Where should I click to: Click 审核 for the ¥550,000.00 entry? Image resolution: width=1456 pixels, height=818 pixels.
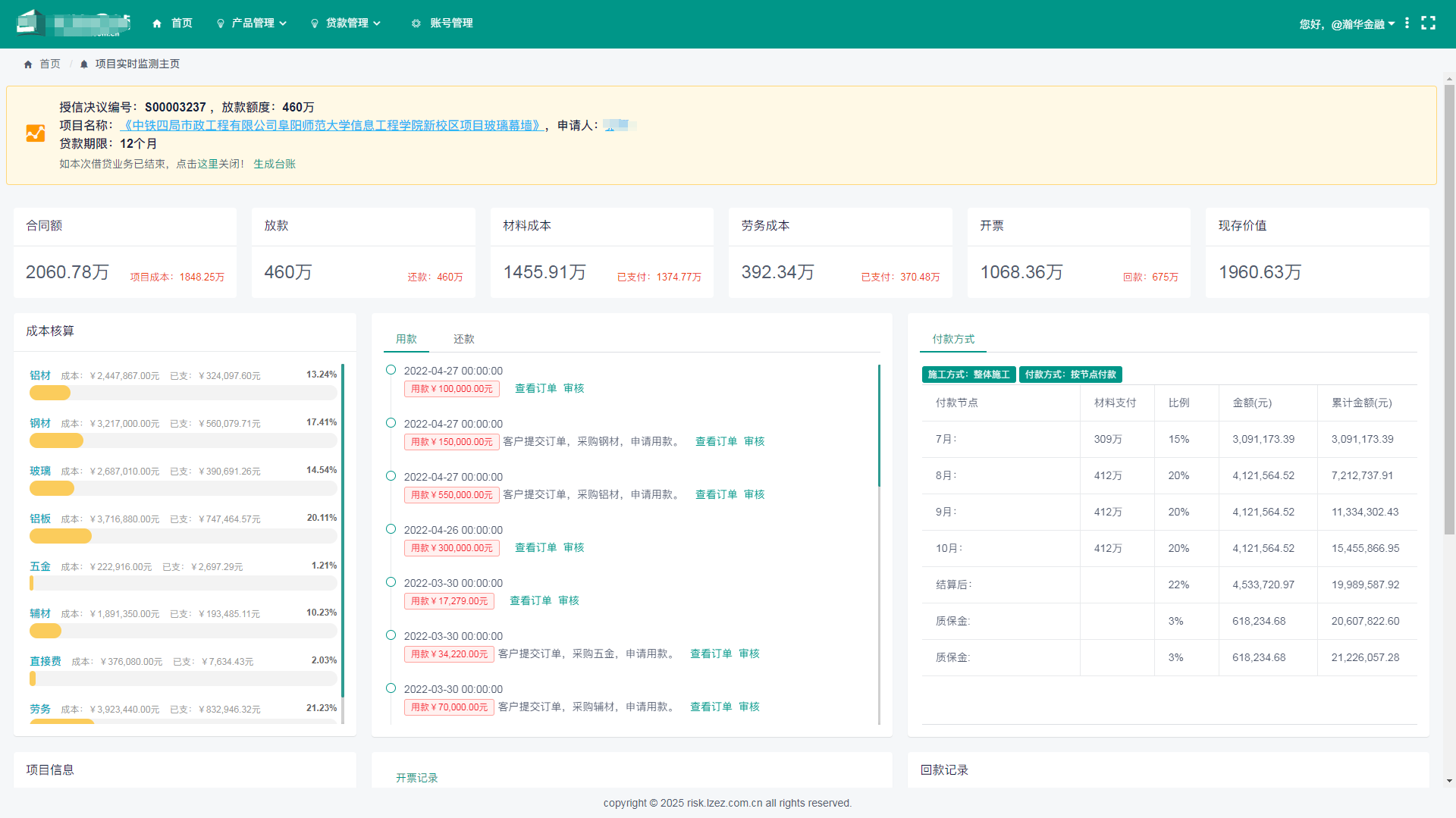(x=754, y=494)
